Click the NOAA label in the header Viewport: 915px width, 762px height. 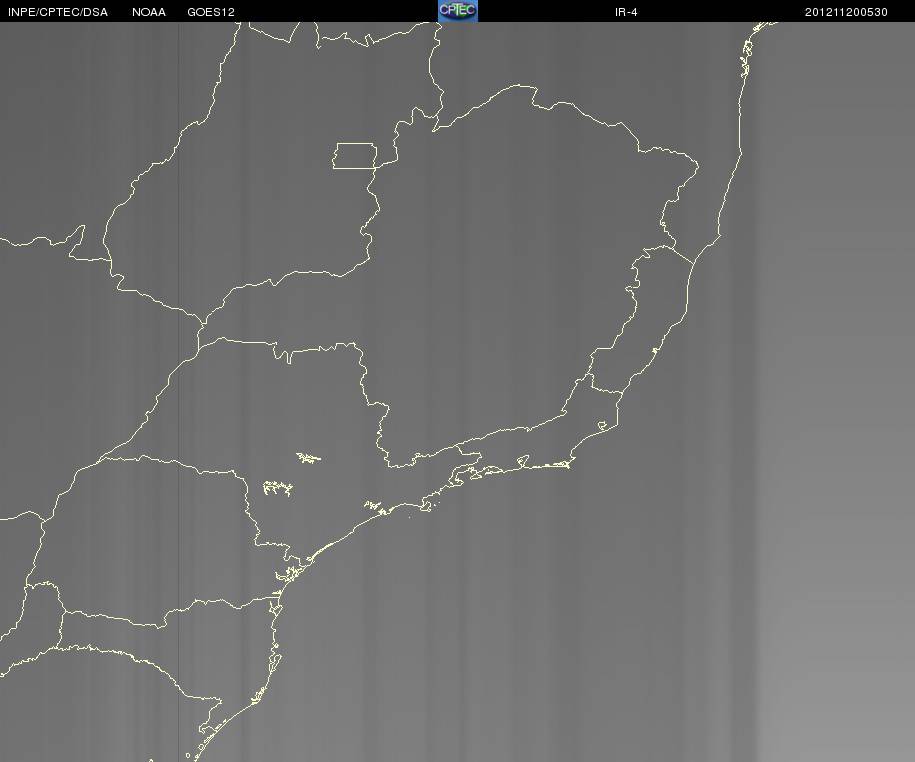(x=149, y=12)
